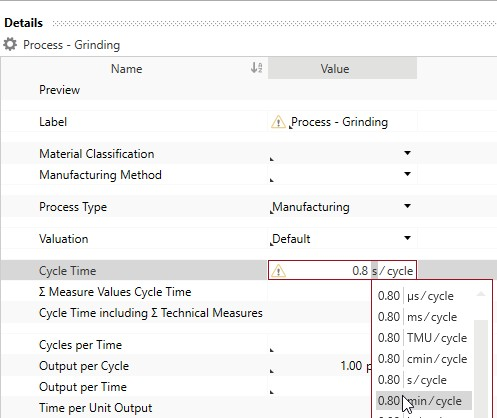Click the Name column header
The image size is (497, 418).
click(126, 69)
